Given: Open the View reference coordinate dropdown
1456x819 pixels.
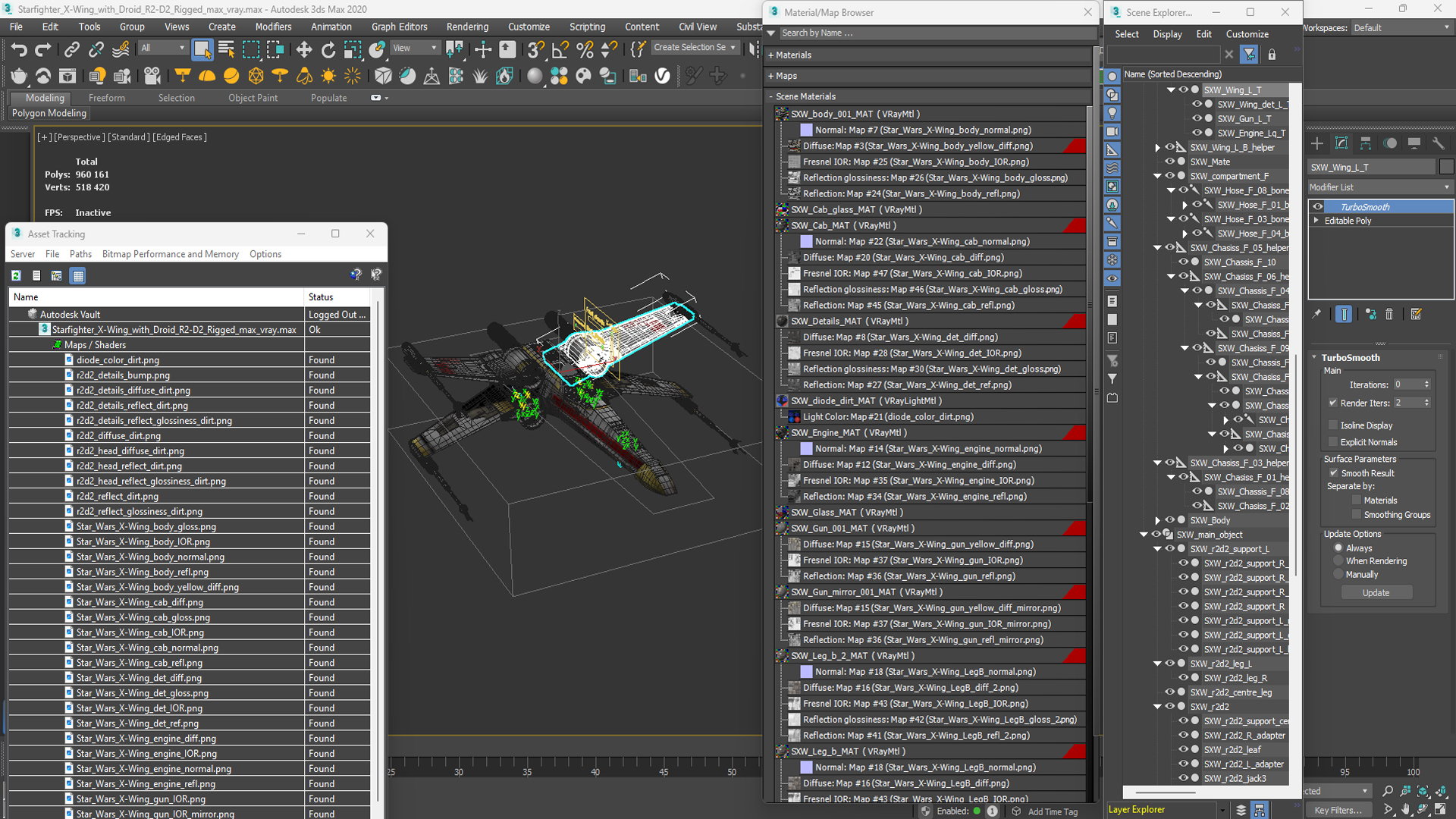Looking at the screenshot, I should pos(414,48).
